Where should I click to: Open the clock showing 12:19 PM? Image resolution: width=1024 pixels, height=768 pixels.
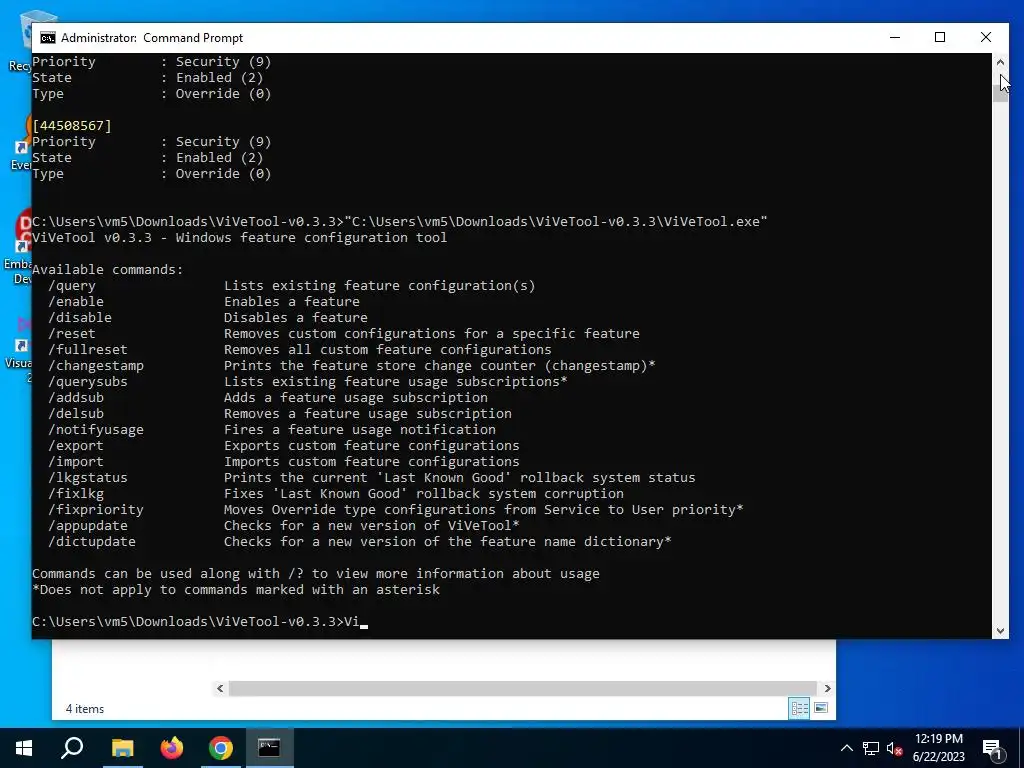click(938, 748)
